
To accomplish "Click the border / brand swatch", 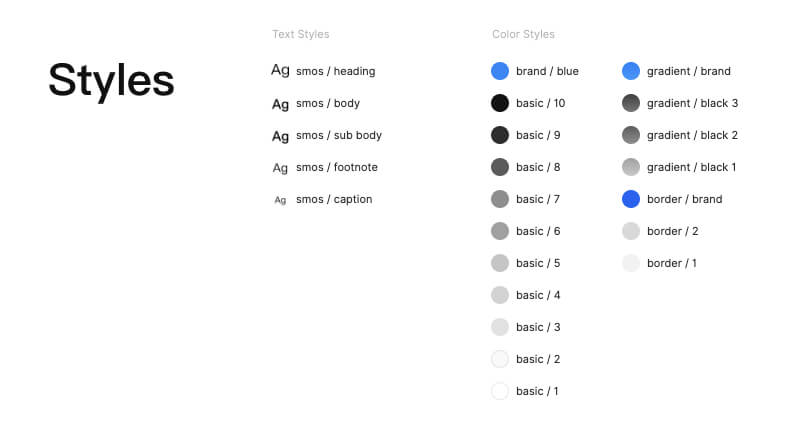I will tap(631, 199).
